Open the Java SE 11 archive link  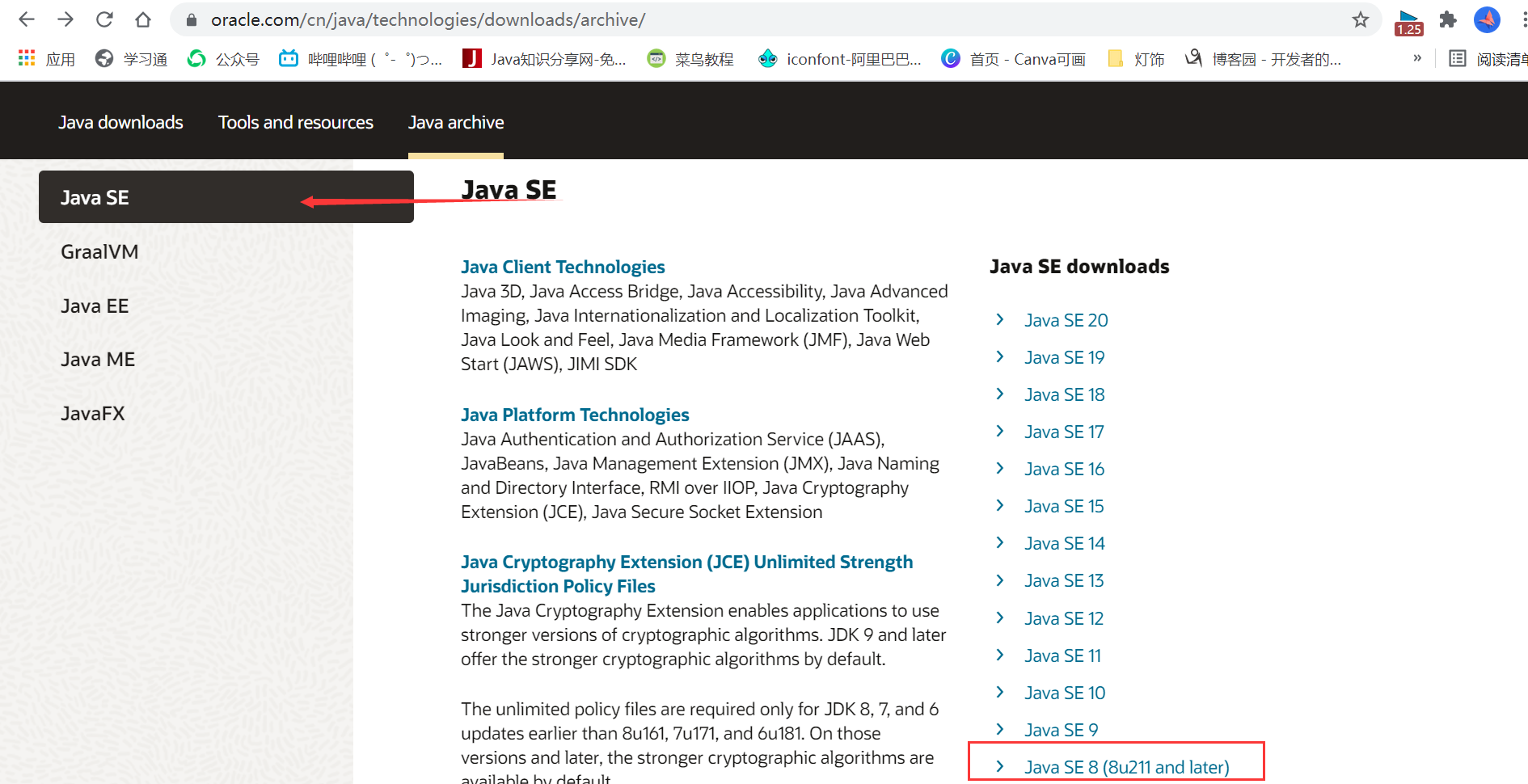click(x=1063, y=656)
